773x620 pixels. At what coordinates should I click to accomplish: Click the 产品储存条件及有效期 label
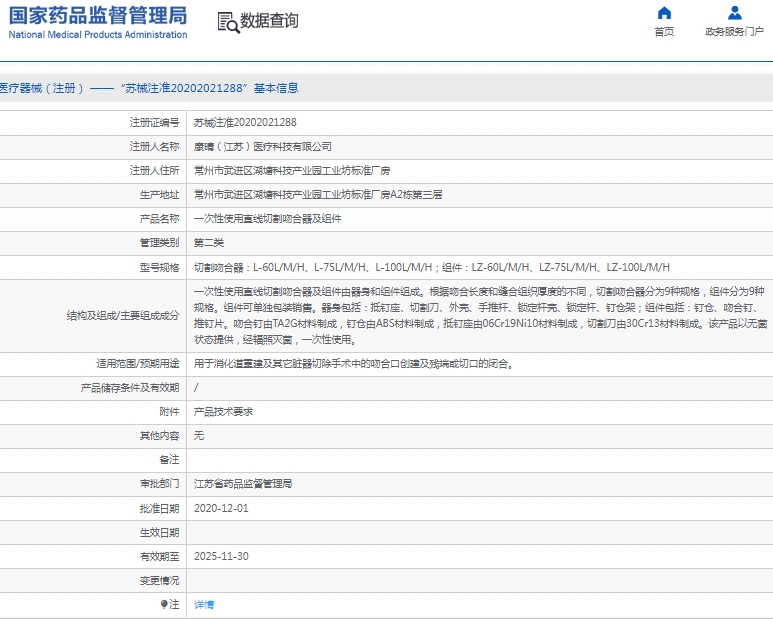130,388
